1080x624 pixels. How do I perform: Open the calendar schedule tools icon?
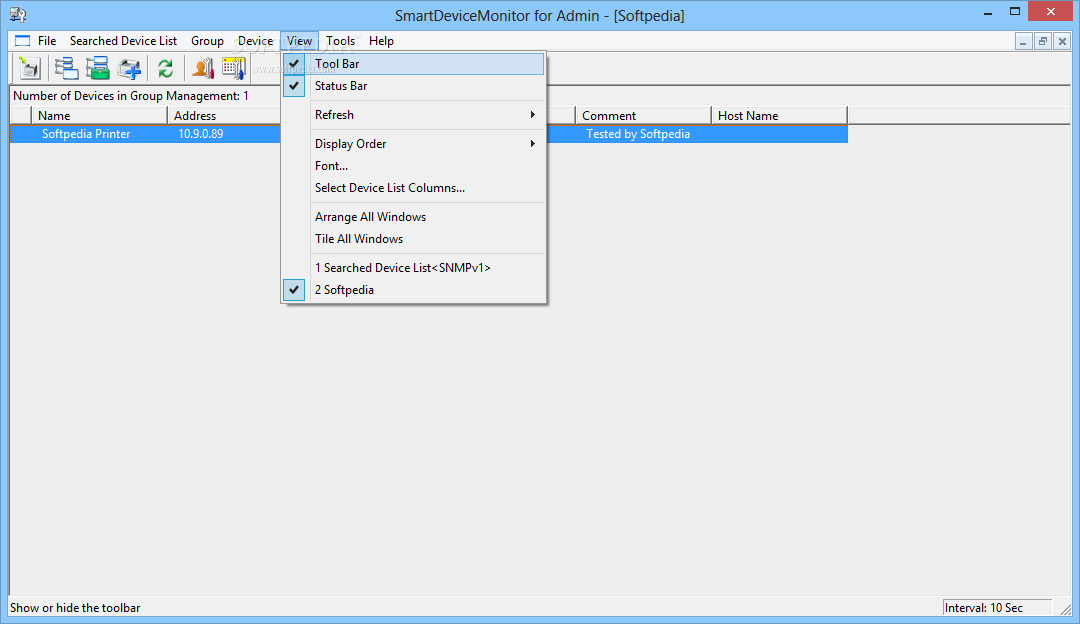click(234, 68)
